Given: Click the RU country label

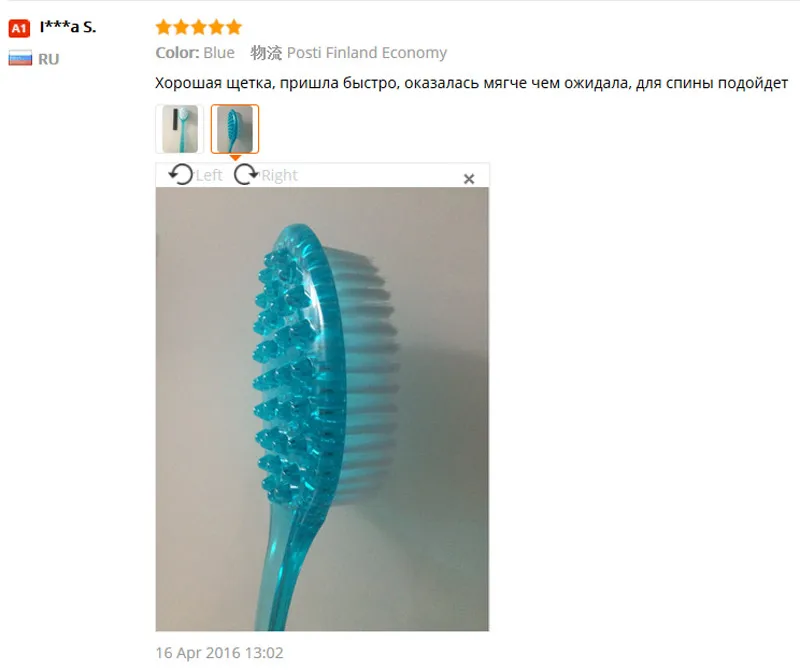Looking at the screenshot, I should (48, 59).
